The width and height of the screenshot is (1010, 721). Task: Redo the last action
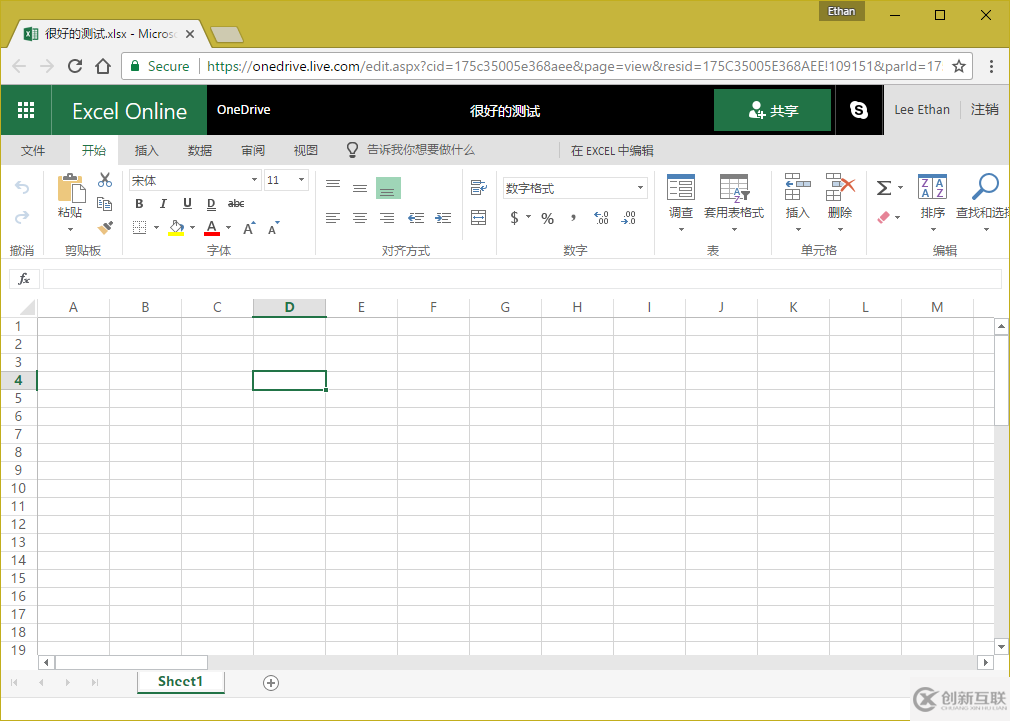22,217
